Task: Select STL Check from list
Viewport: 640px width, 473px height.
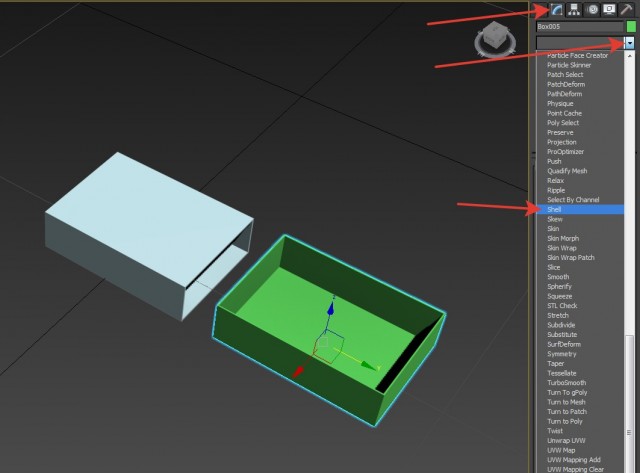Action: (562, 306)
